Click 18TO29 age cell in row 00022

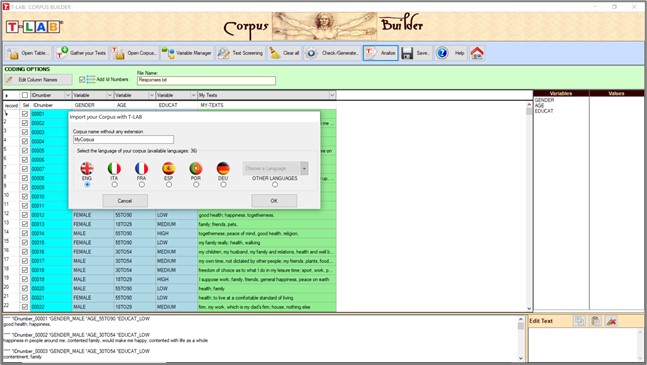pyautogui.click(x=135, y=307)
